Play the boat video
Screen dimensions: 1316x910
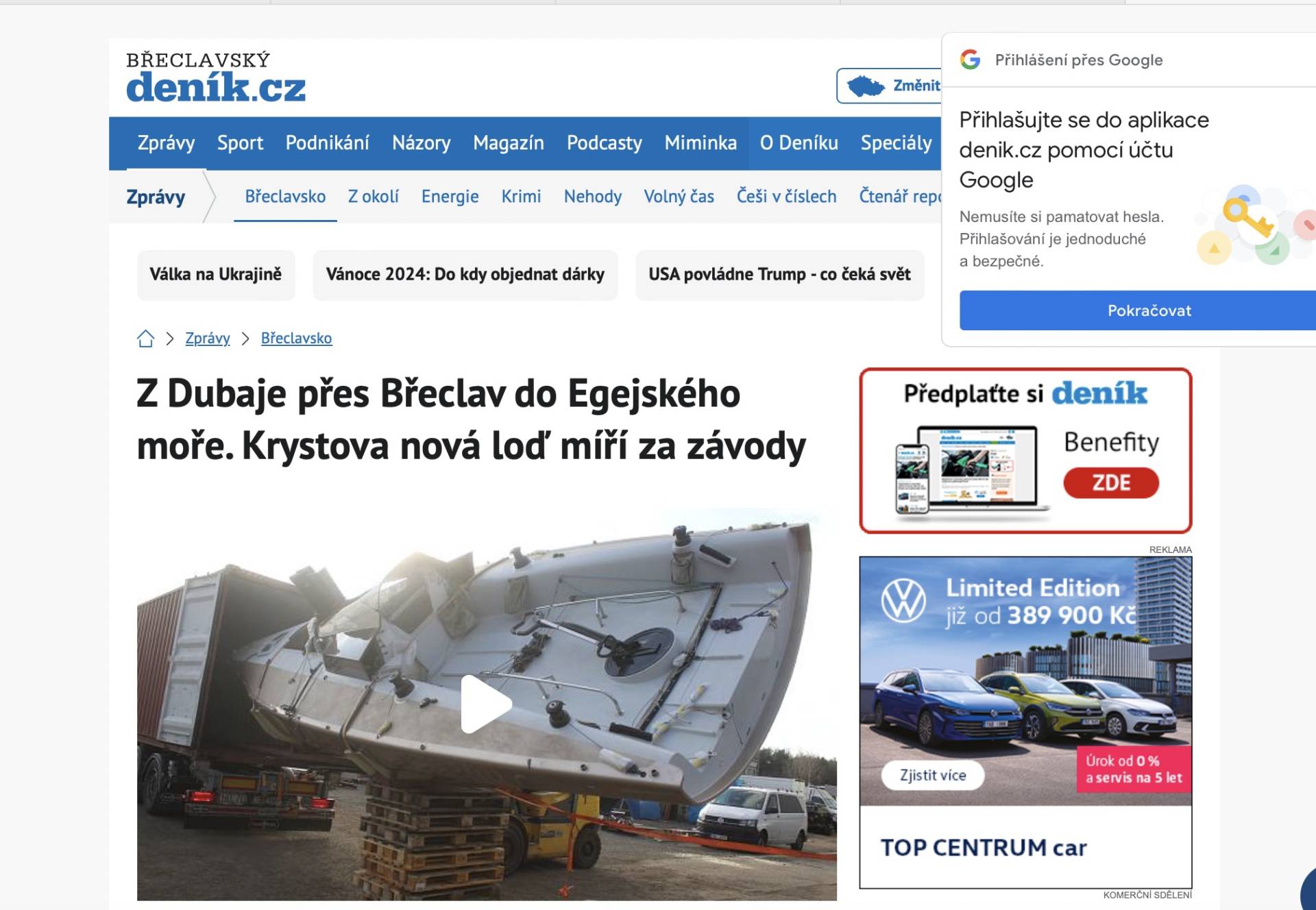486,704
